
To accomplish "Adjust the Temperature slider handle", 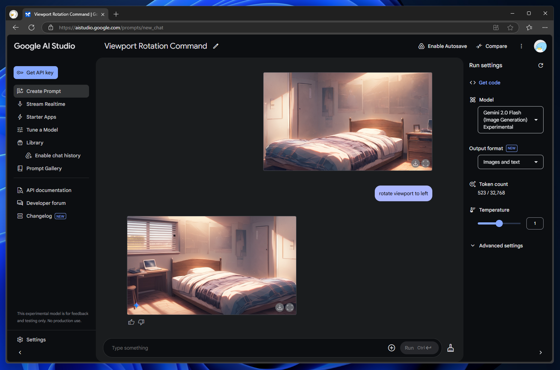I will [x=499, y=224].
